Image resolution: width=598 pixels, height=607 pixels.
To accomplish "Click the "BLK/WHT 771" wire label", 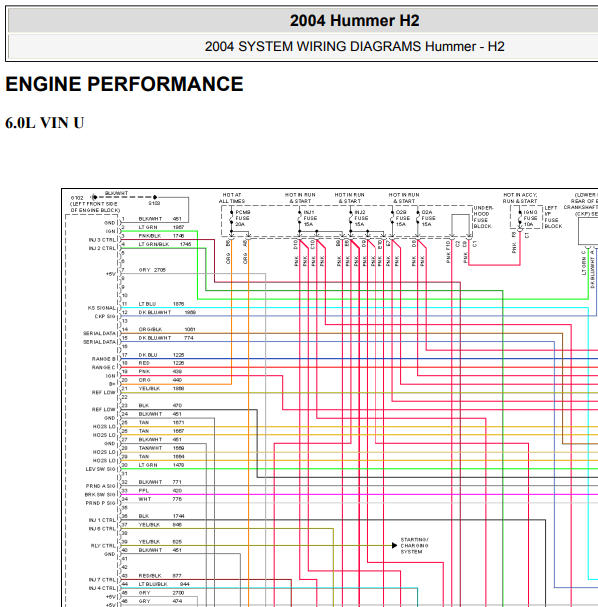I will [x=160, y=482].
